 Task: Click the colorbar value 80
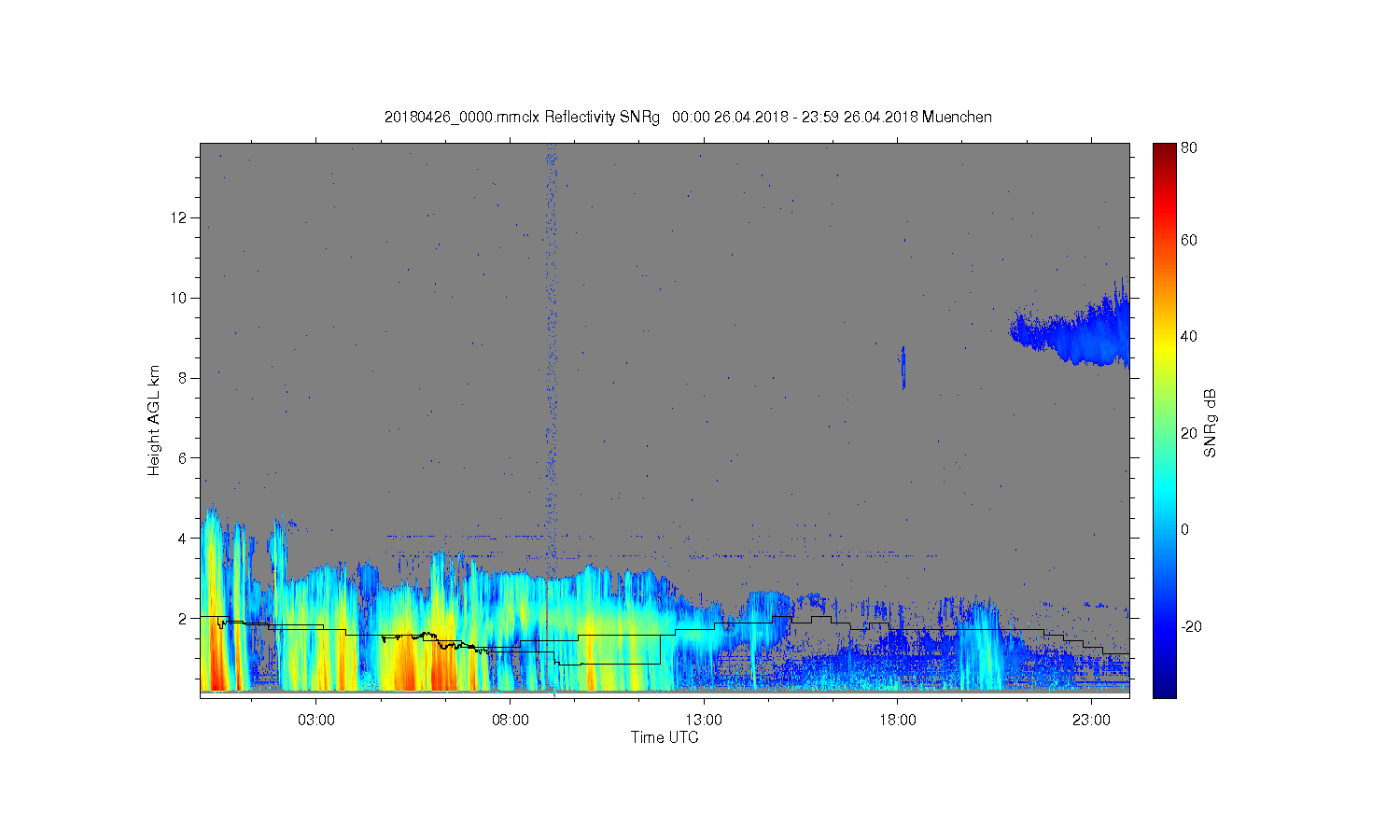pyautogui.click(x=1189, y=147)
